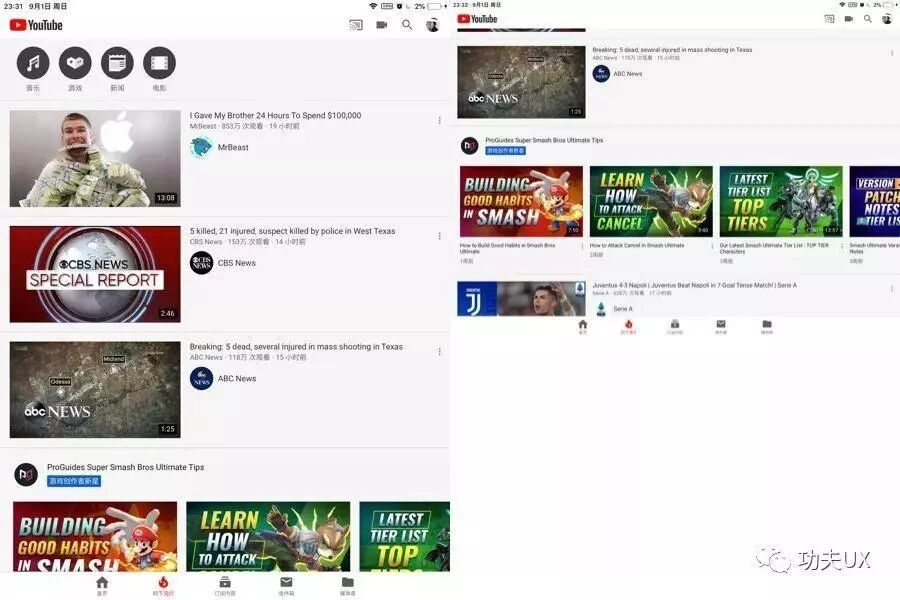Screen dimensions: 900x600
Task: Open Serie A channel avatar in right screen
Action: pyautogui.click(x=601, y=309)
